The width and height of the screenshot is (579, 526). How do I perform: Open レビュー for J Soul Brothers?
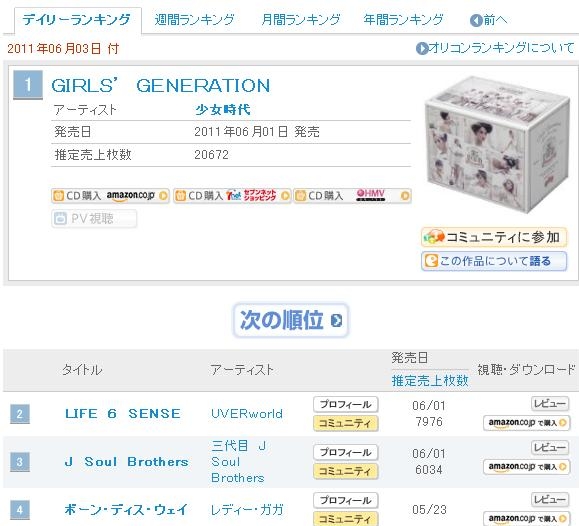point(550,448)
